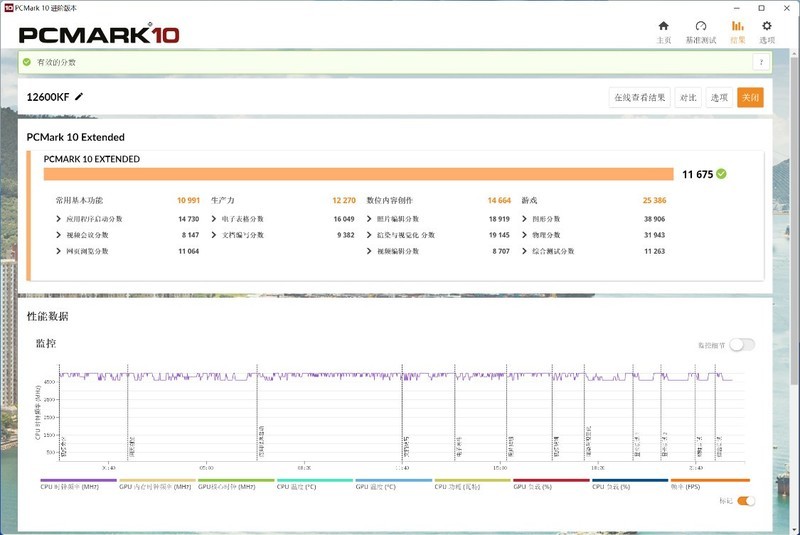Click the result name 12600KF
Screen dimensions: 800x535
point(48,97)
